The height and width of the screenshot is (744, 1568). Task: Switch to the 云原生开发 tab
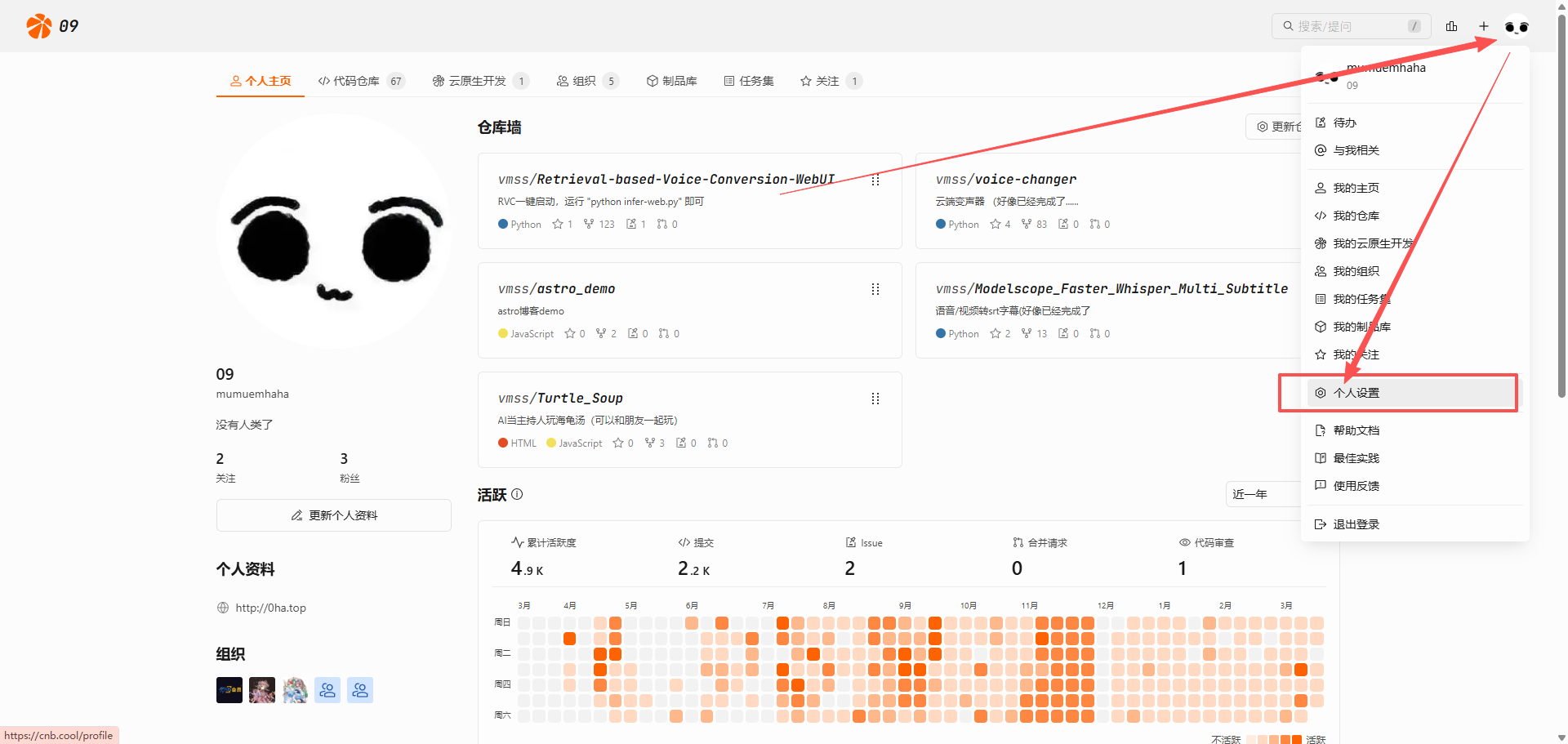(x=477, y=81)
